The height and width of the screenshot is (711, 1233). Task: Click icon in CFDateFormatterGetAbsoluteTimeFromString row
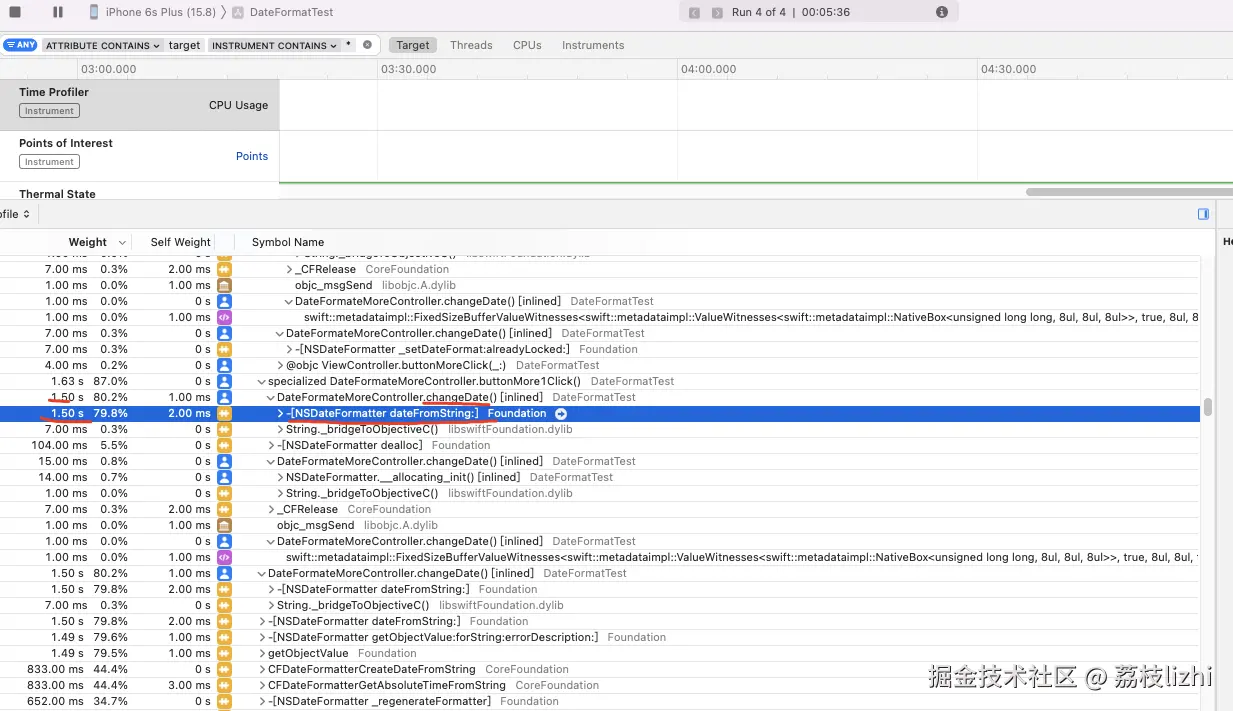click(224, 685)
